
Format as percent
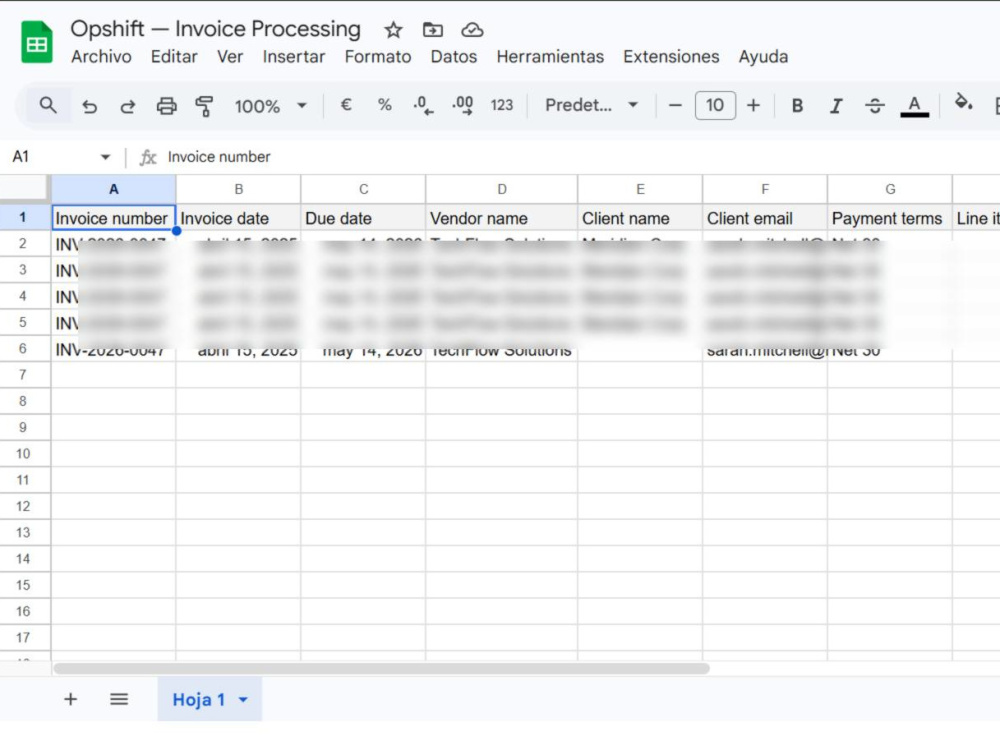pyautogui.click(x=385, y=105)
